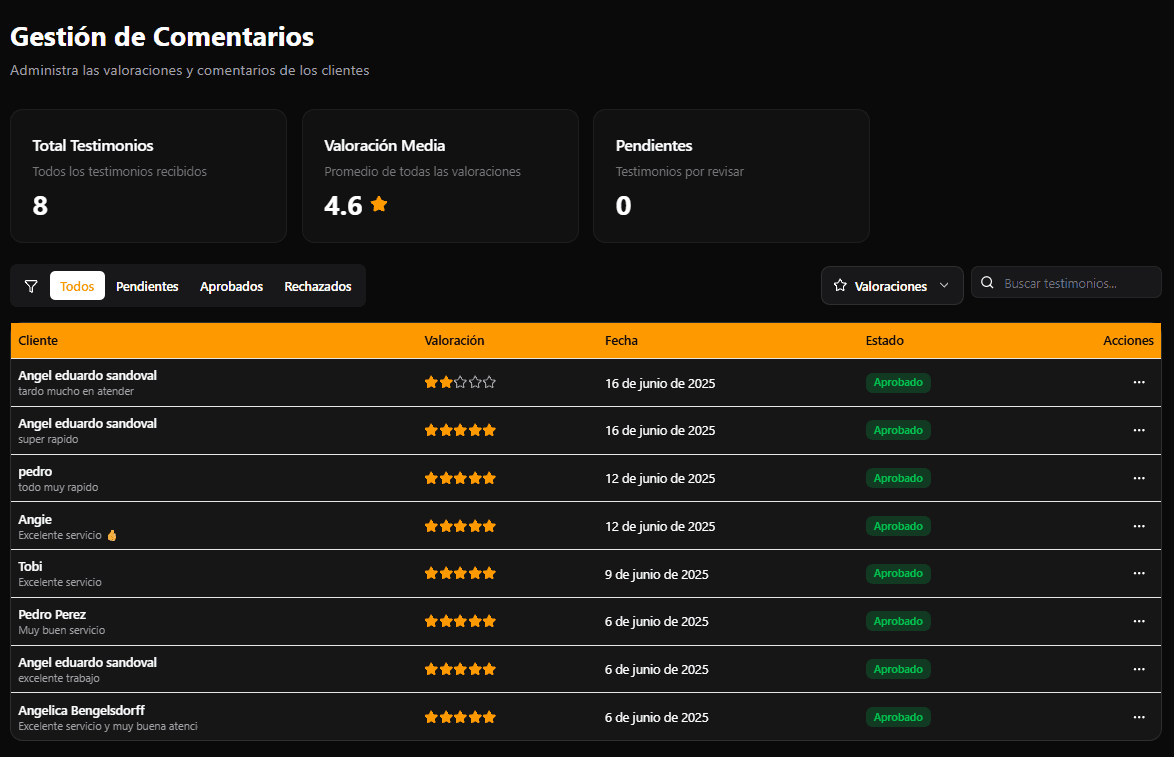The height and width of the screenshot is (757, 1174).
Task: Click the Valoración column header
Action: point(454,341)
